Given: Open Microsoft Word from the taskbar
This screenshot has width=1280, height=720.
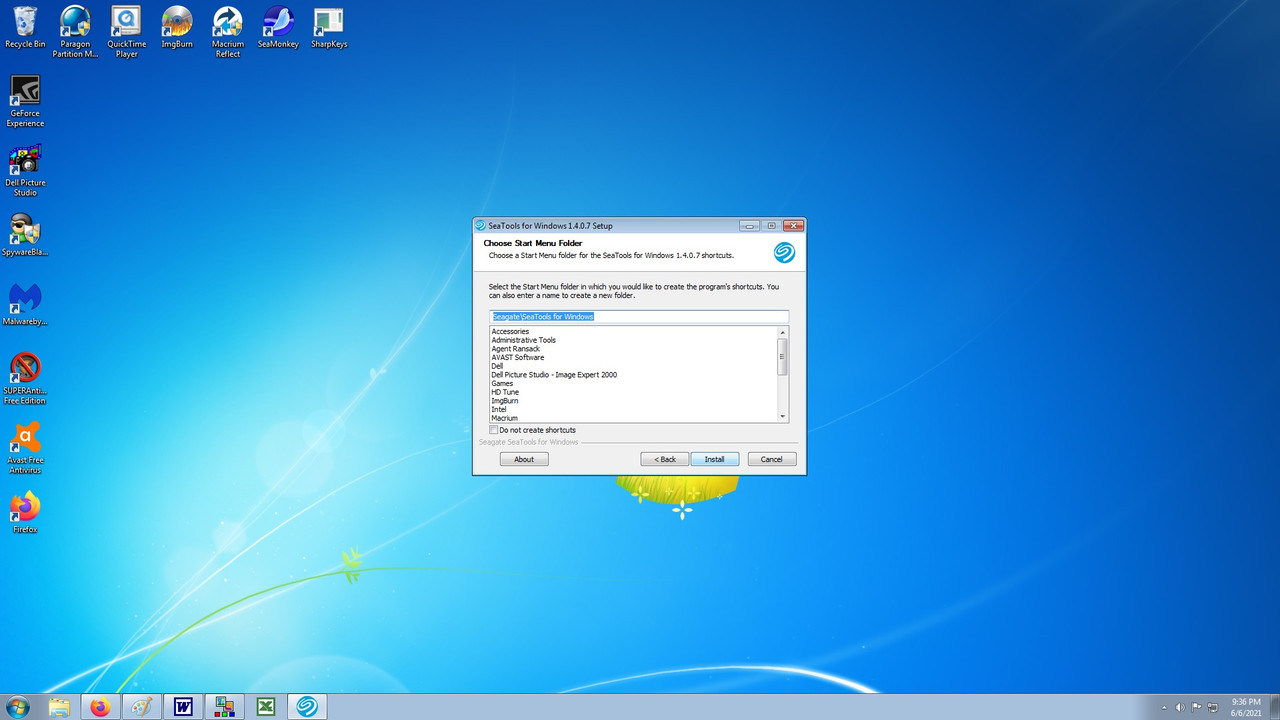Looking at the screenshot, I should (183, 707).
